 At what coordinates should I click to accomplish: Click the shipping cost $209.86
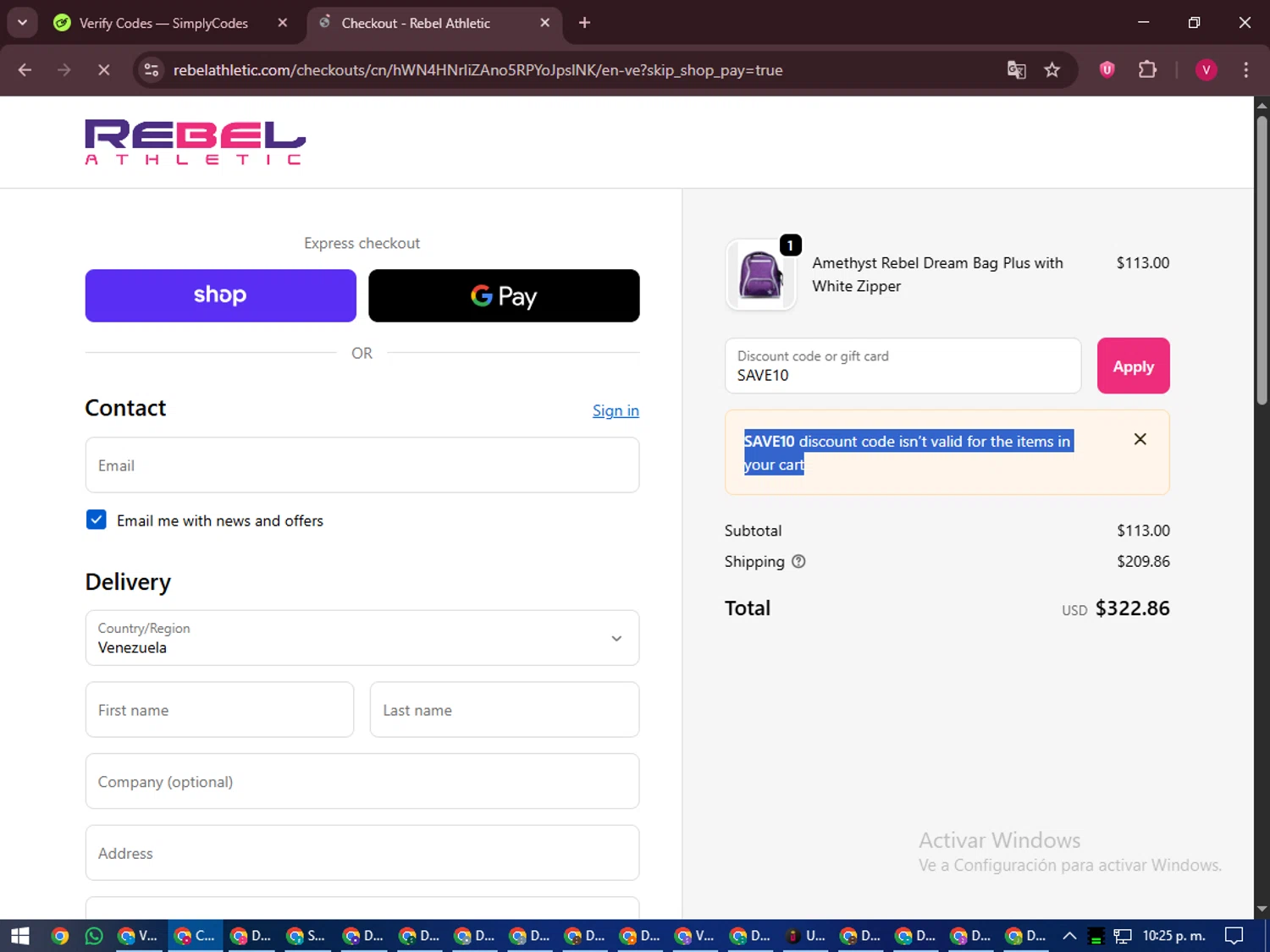point(1143,561)
